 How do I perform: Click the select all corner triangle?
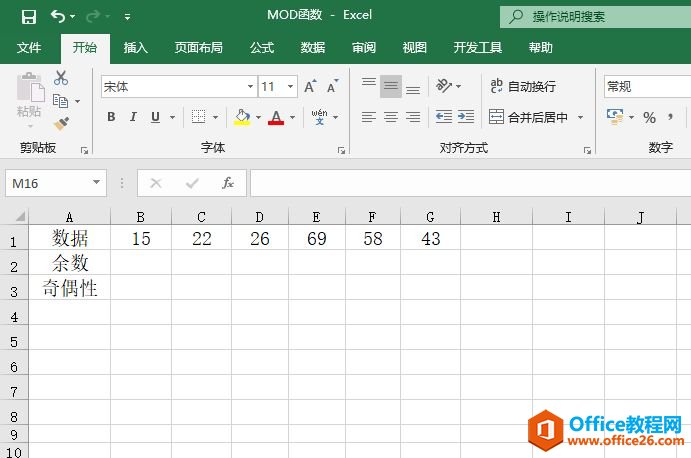tap(20, 216)
